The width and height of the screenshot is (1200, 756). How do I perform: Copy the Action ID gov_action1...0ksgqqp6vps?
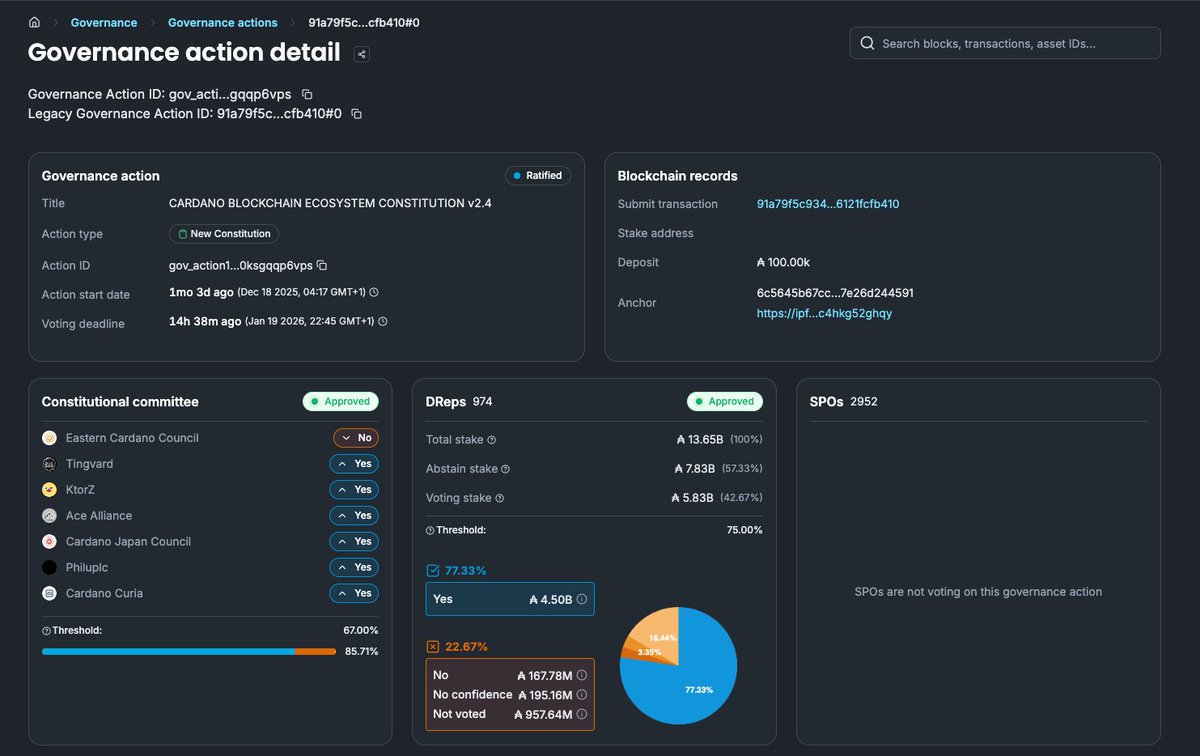pos(322,265)
